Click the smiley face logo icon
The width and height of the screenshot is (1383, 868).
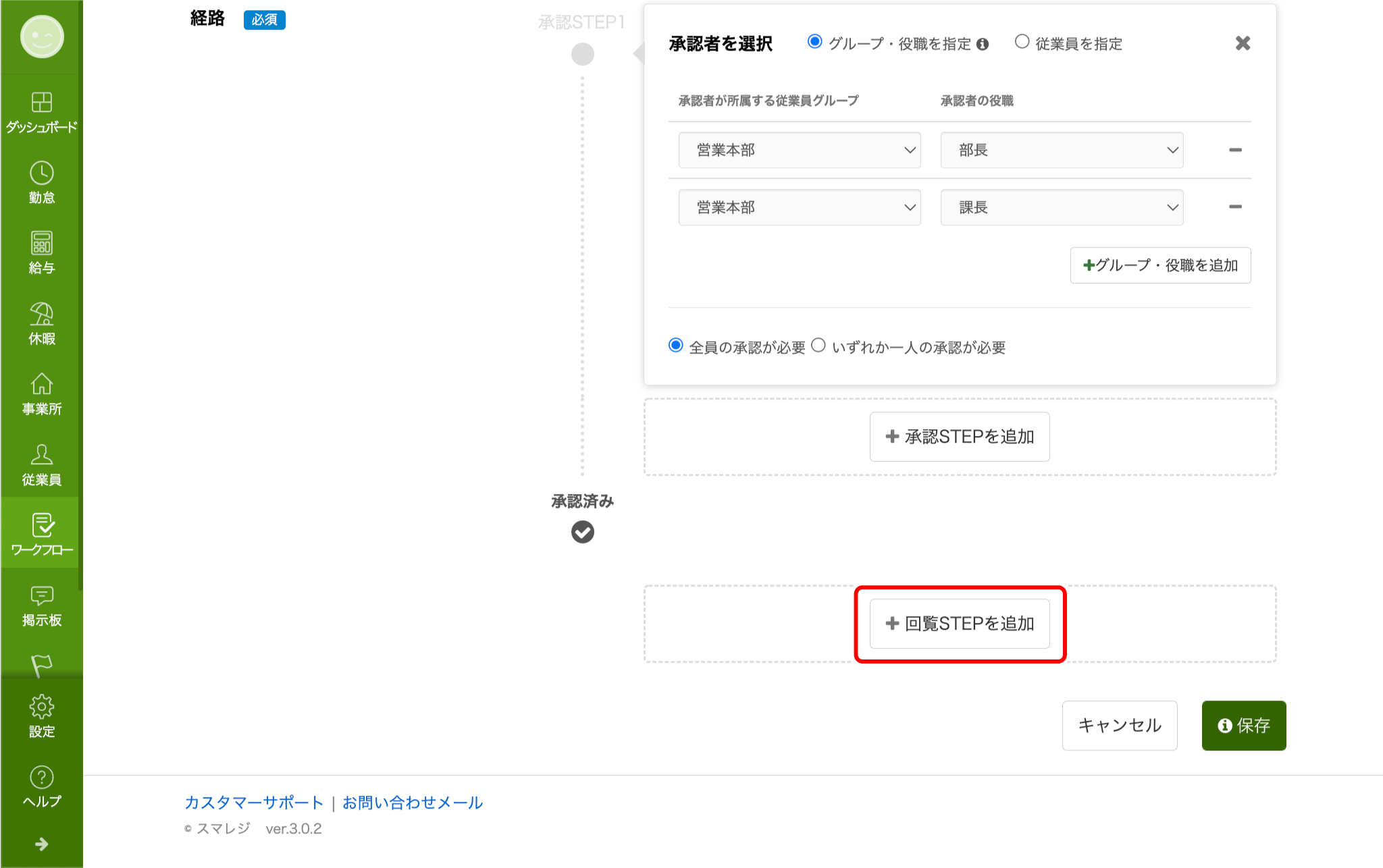click(42, 36)
